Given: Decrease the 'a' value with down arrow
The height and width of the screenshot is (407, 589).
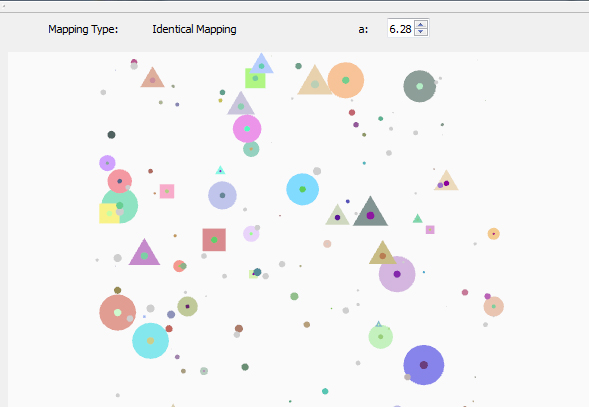Looking at the screenshot, I should (421, 32).
